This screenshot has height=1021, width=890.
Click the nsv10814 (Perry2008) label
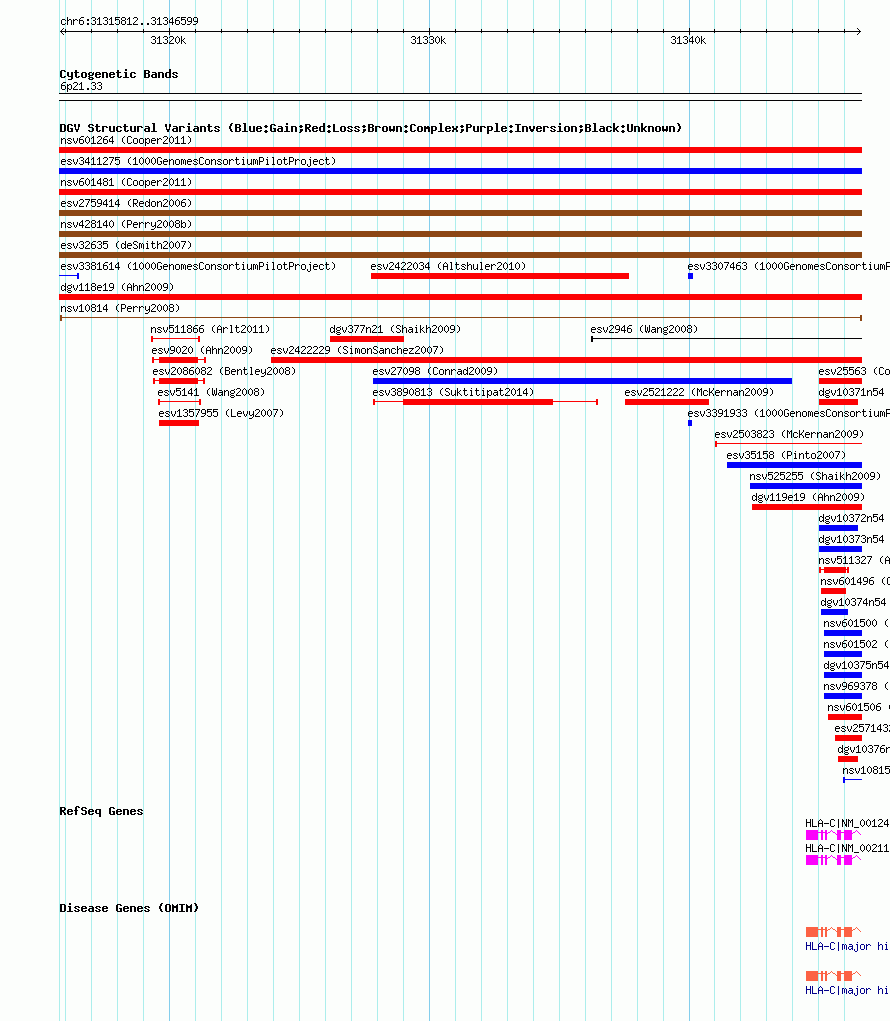[x=120, y=308]
